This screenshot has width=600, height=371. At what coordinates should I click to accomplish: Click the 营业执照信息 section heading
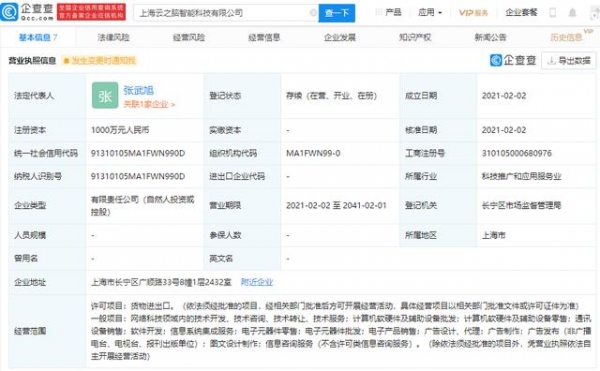point(32,60)
